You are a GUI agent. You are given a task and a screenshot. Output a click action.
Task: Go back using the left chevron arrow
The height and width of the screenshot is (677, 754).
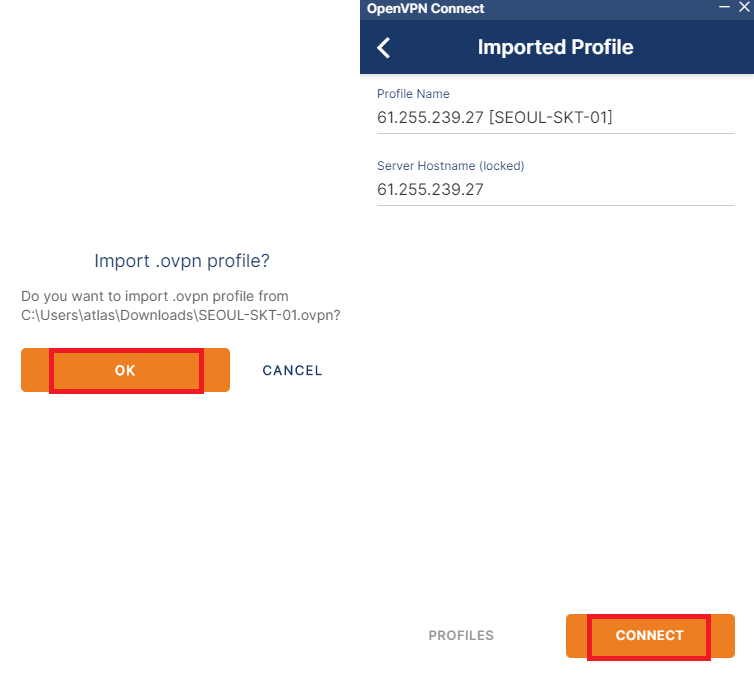384,48
